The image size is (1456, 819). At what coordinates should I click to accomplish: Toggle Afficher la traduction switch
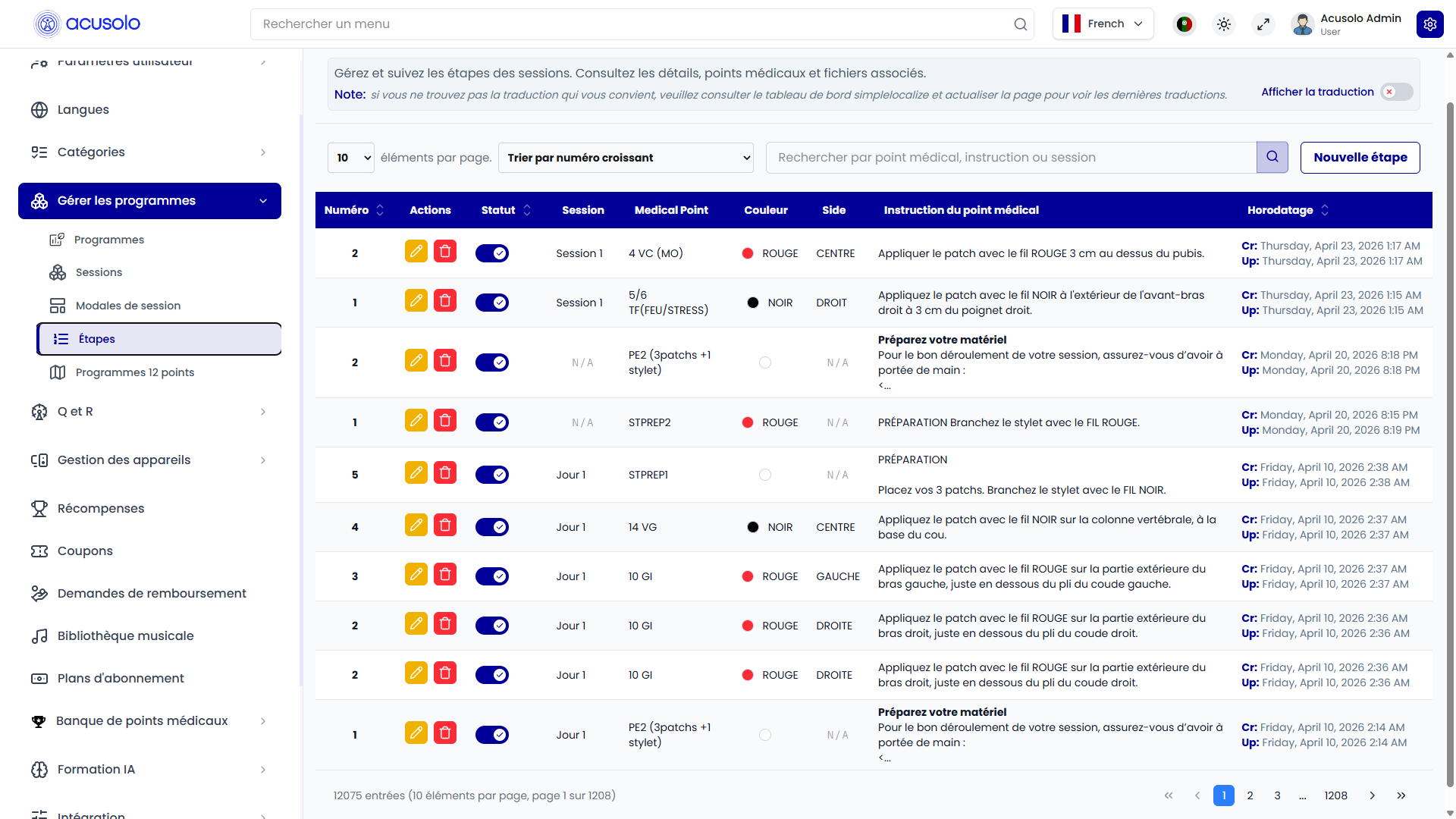coord(1397,92)
